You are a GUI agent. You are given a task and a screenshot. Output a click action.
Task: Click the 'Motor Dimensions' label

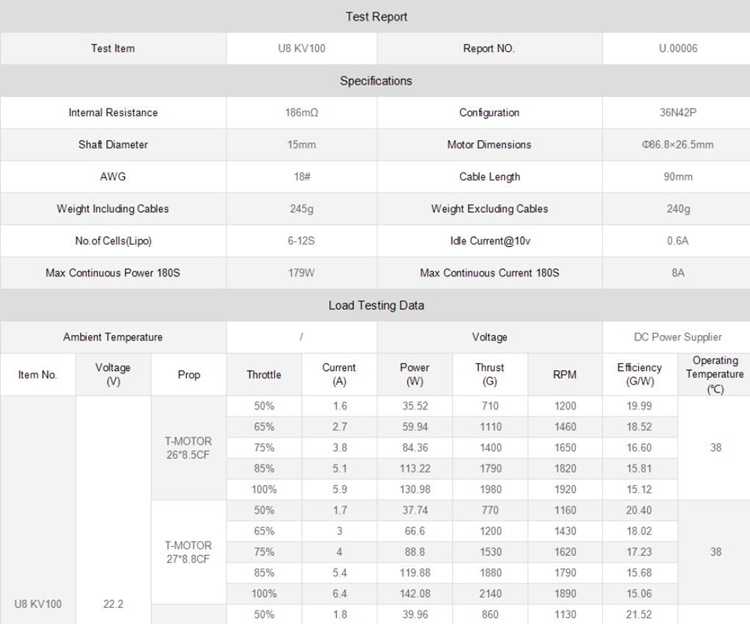click(489, 145)
